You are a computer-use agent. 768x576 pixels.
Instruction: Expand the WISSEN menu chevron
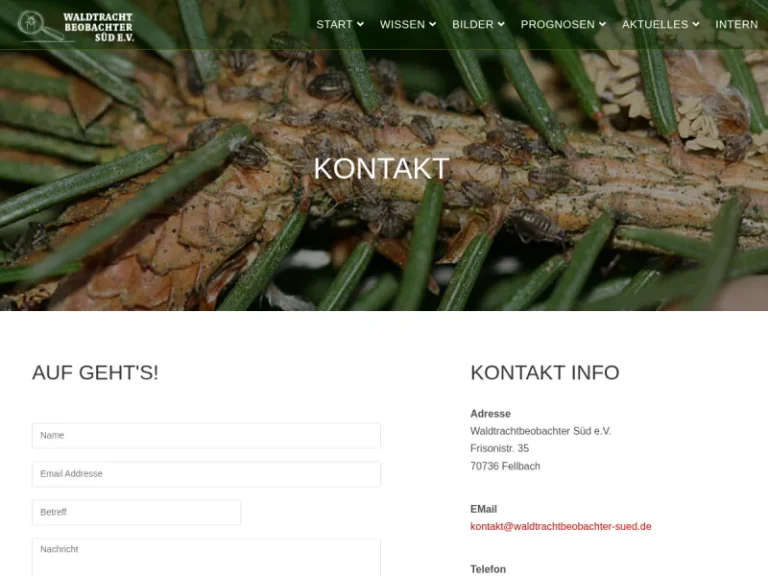click(x=432, y=24)
